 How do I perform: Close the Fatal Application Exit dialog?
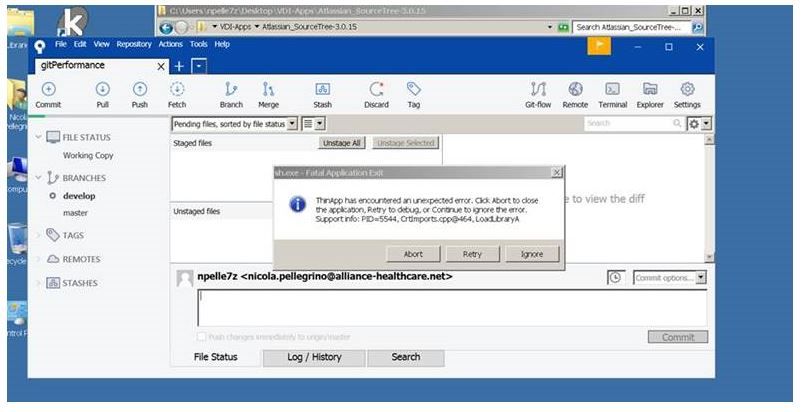[556, 172]
